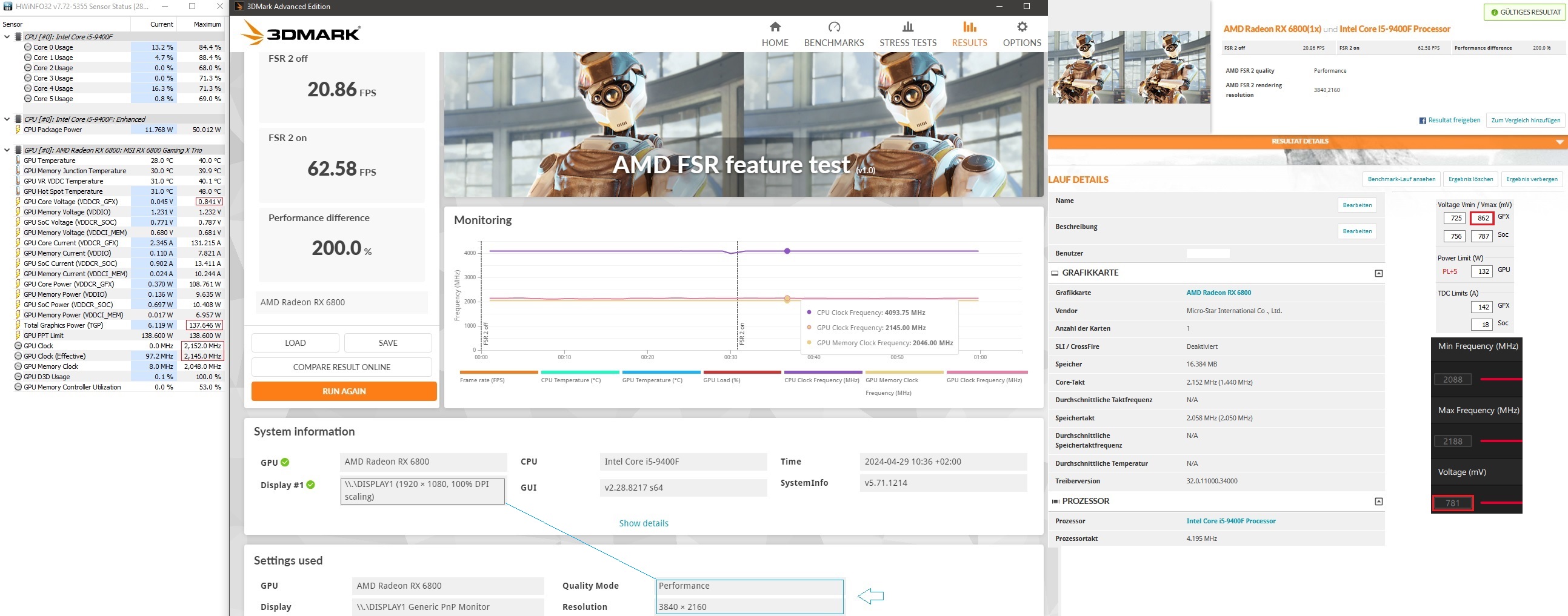Screen dimensions: 1568x616
Task: Click Bearbeiten button in the Name row
Action: tap(1357, 205)
